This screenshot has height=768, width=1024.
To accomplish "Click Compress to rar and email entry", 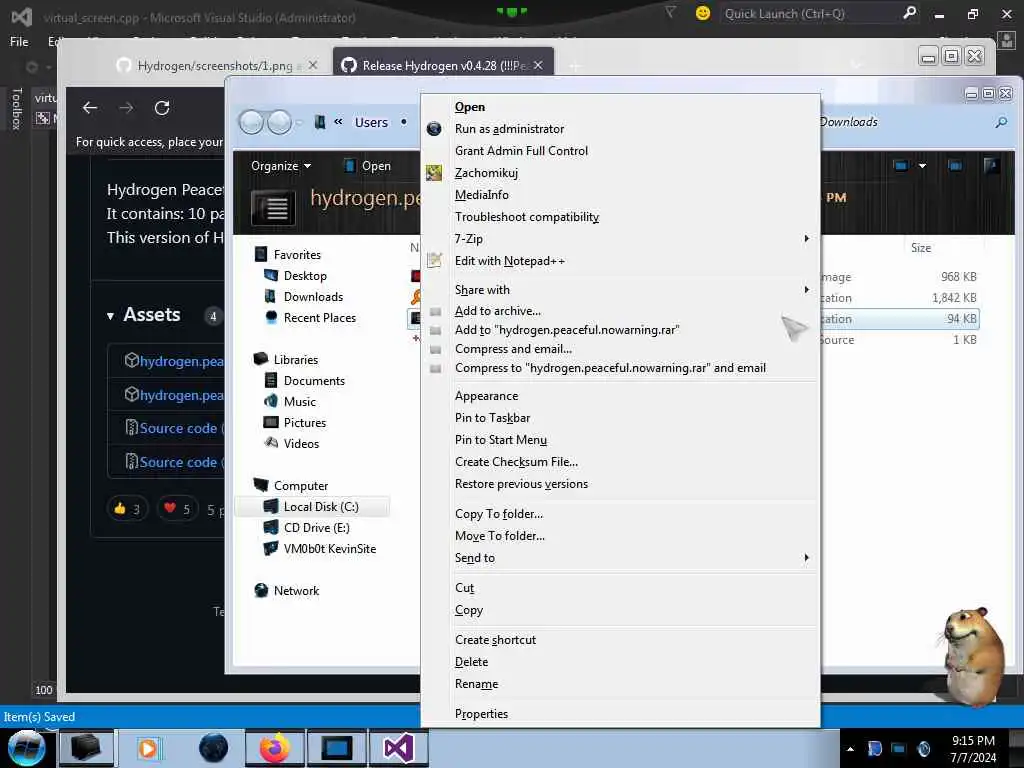I will 610,368.
